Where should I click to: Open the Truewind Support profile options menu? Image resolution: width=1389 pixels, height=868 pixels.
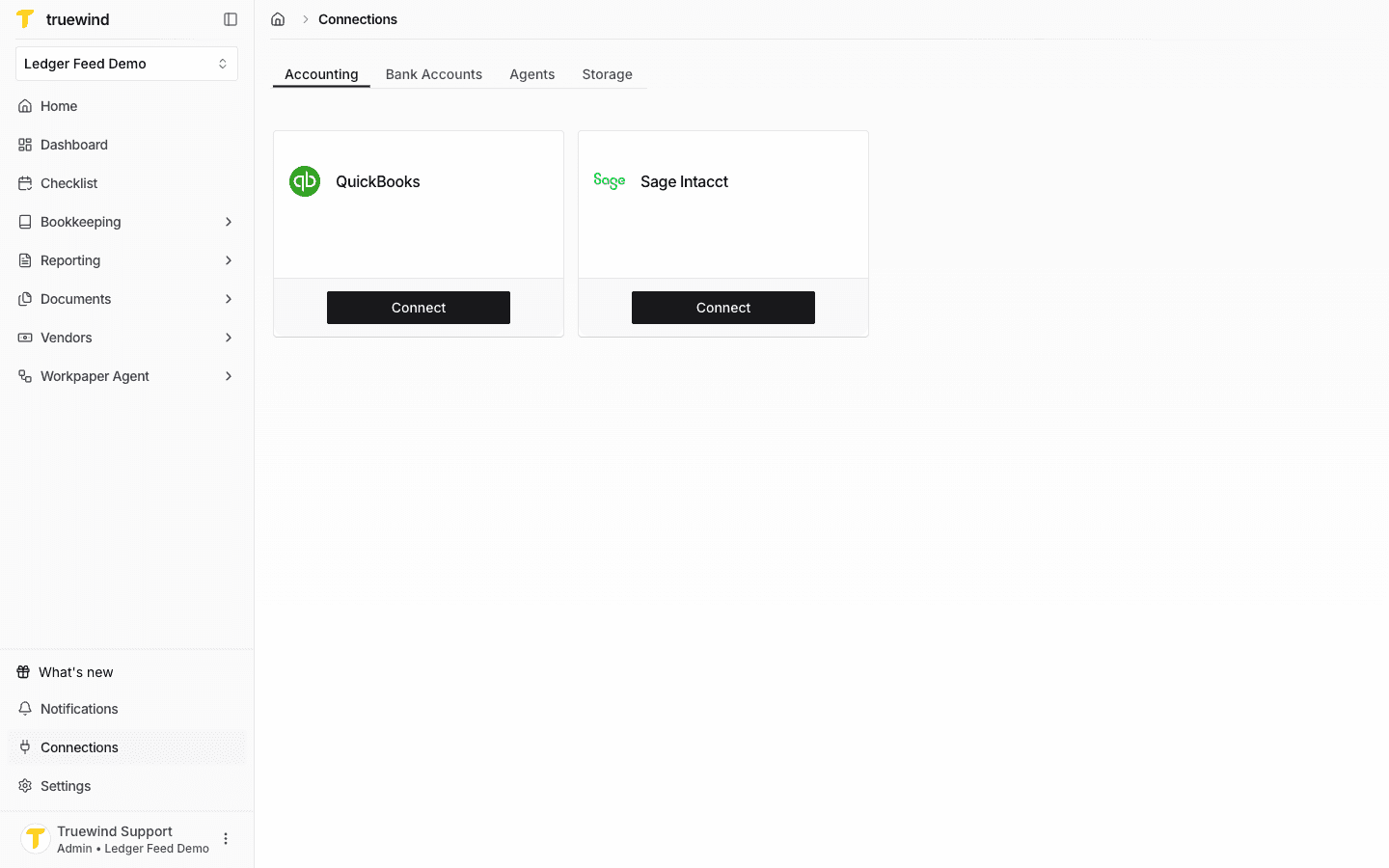click(x=226, y=838)
